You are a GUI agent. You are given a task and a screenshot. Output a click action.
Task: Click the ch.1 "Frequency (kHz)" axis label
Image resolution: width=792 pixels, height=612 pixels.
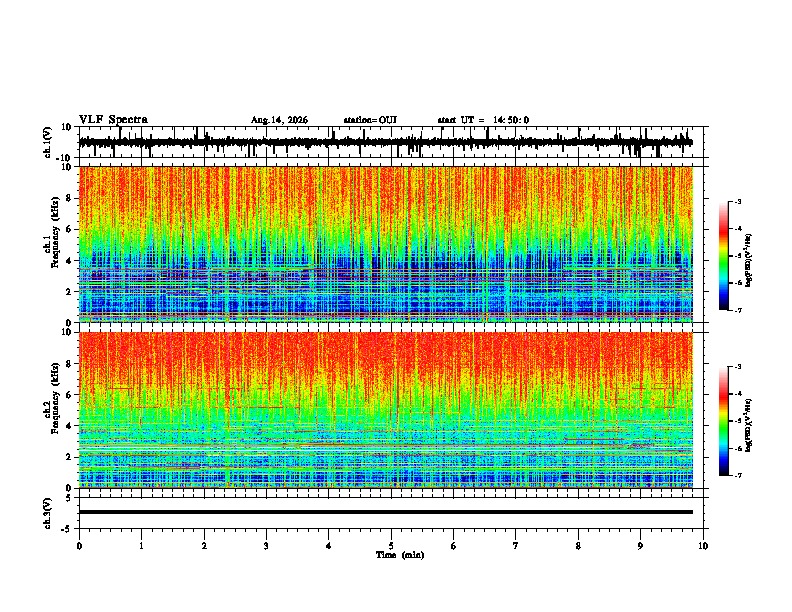55,232
